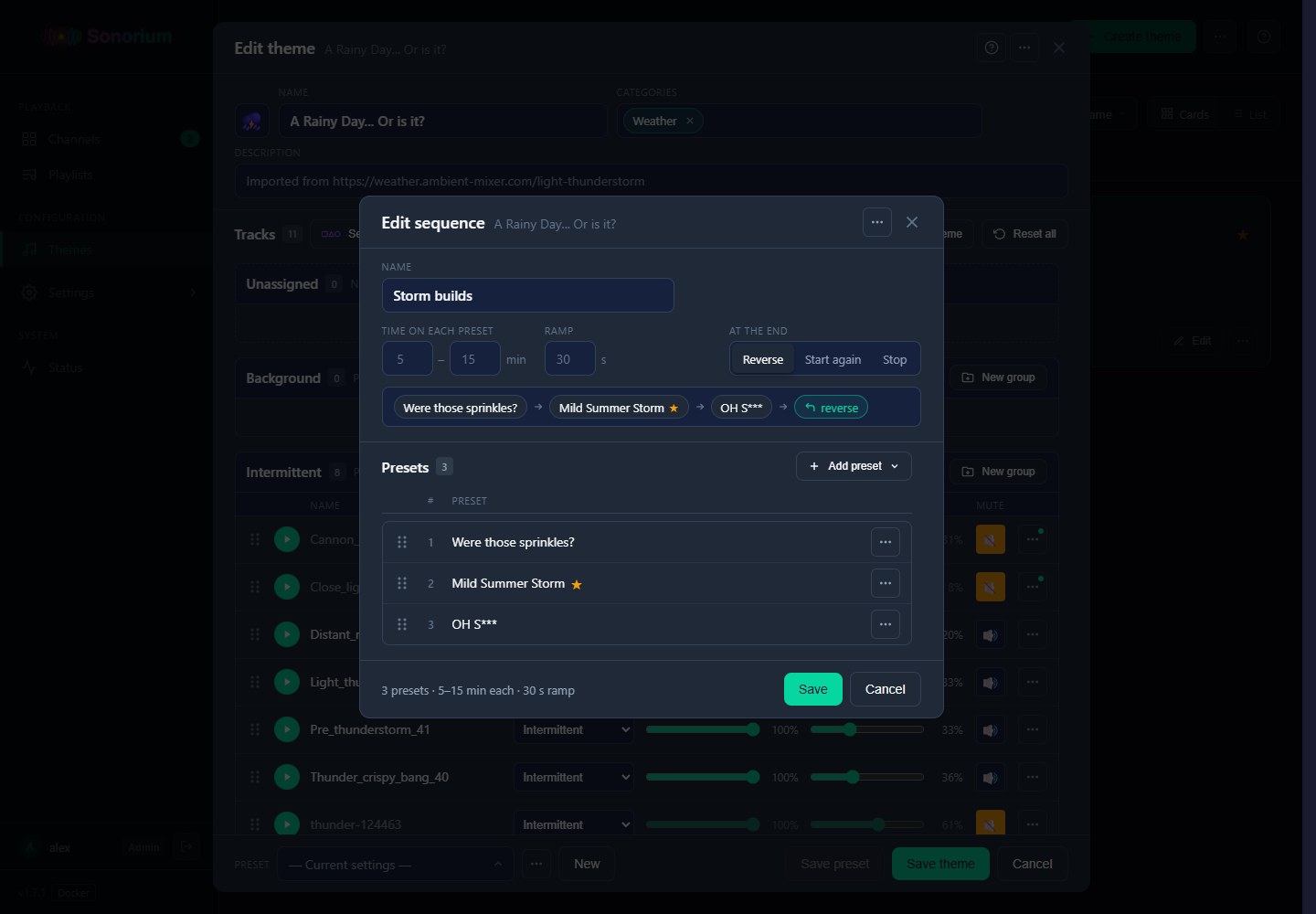Play the Pre_thunderstorm_41 track

pos(287,729)
